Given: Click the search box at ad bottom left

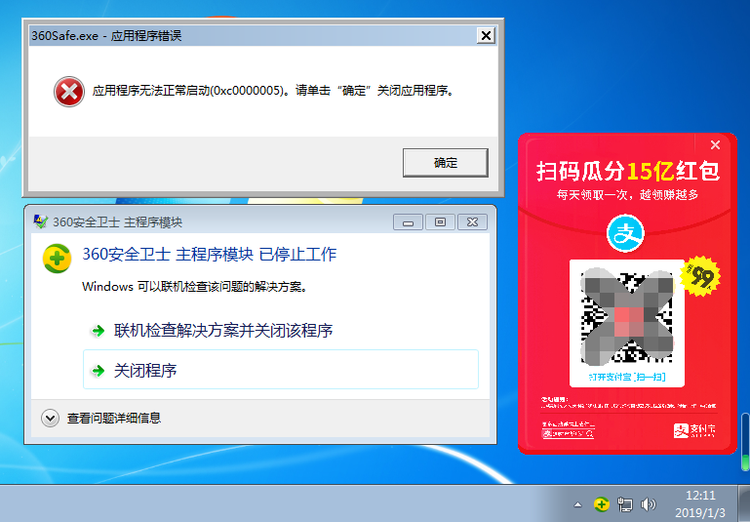Looking at the screenshot, I should pyautogui.click(x=568, y=433).
